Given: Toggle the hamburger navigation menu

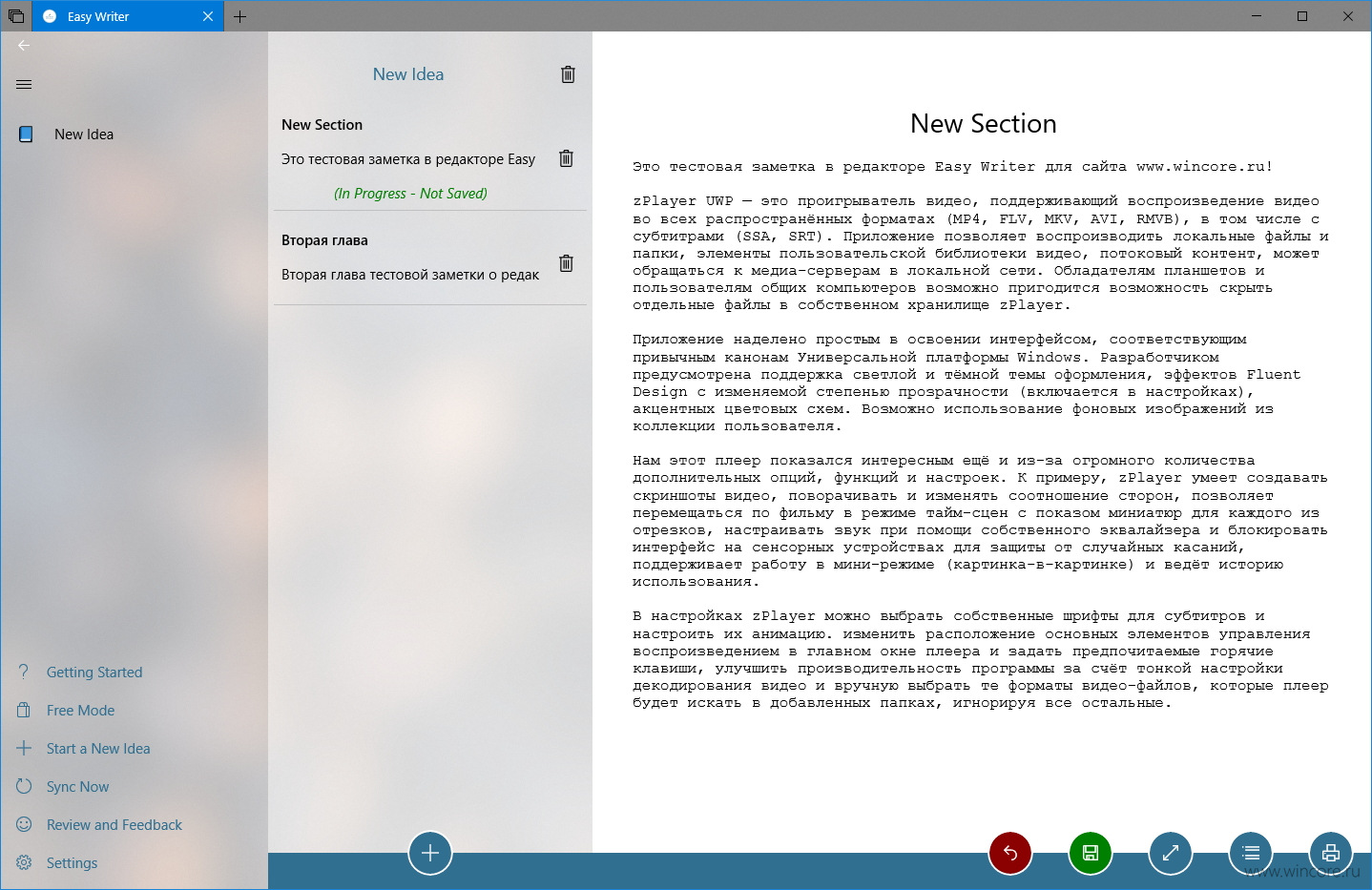Looking at the screenshot, I should [24, 85].
